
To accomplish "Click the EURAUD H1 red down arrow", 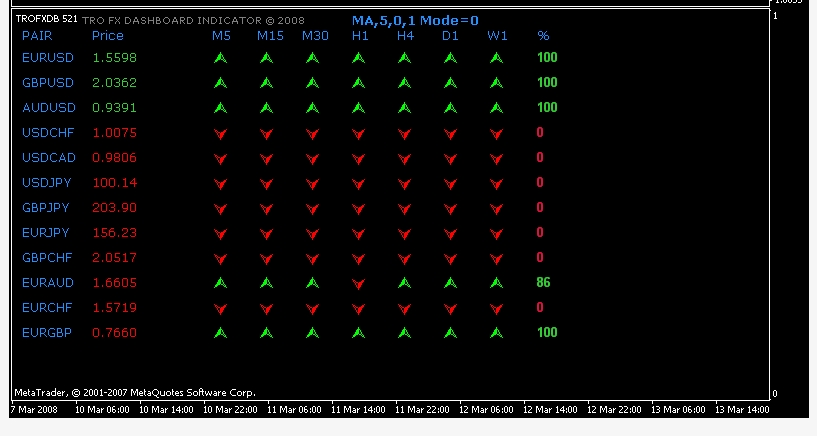I will [x=359, y=283].
